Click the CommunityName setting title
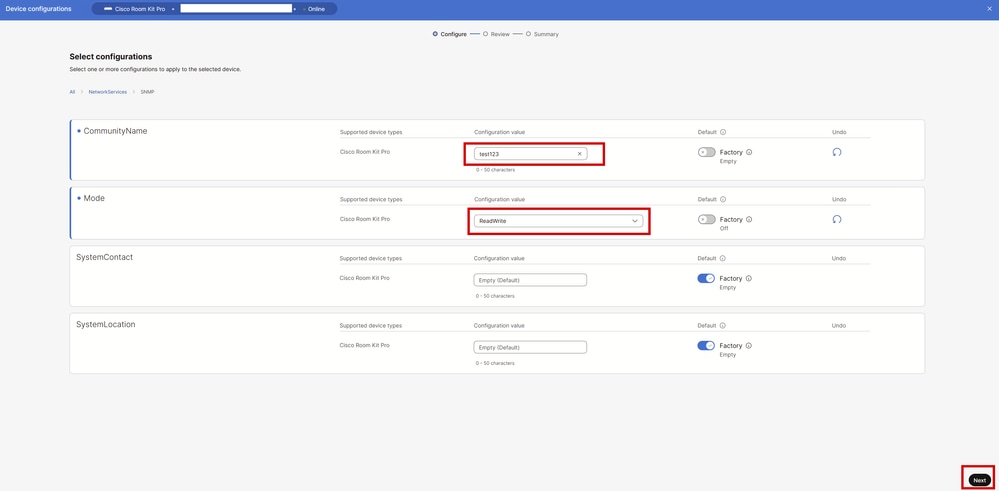 click(115, 131)
